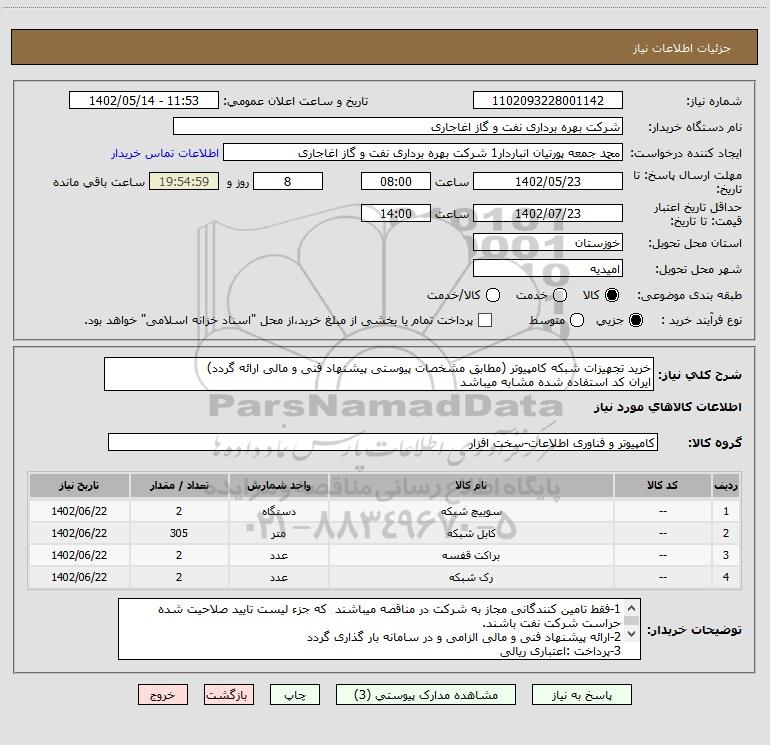
Task: Click item name 'سوییچ شبکه'
Action: click(471, 511)
